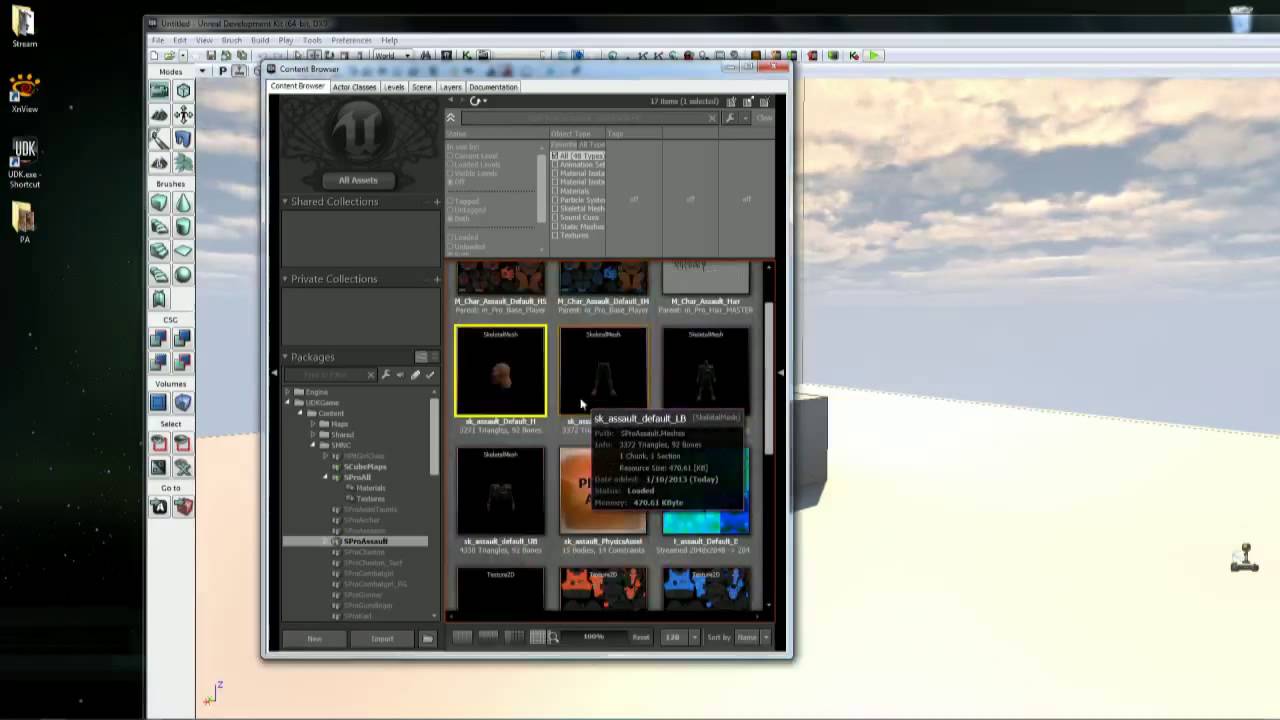The image size is (1280, 720).
Task: Click the thumbnail zoom slider at 100%
Action: (x=594, y=637)
